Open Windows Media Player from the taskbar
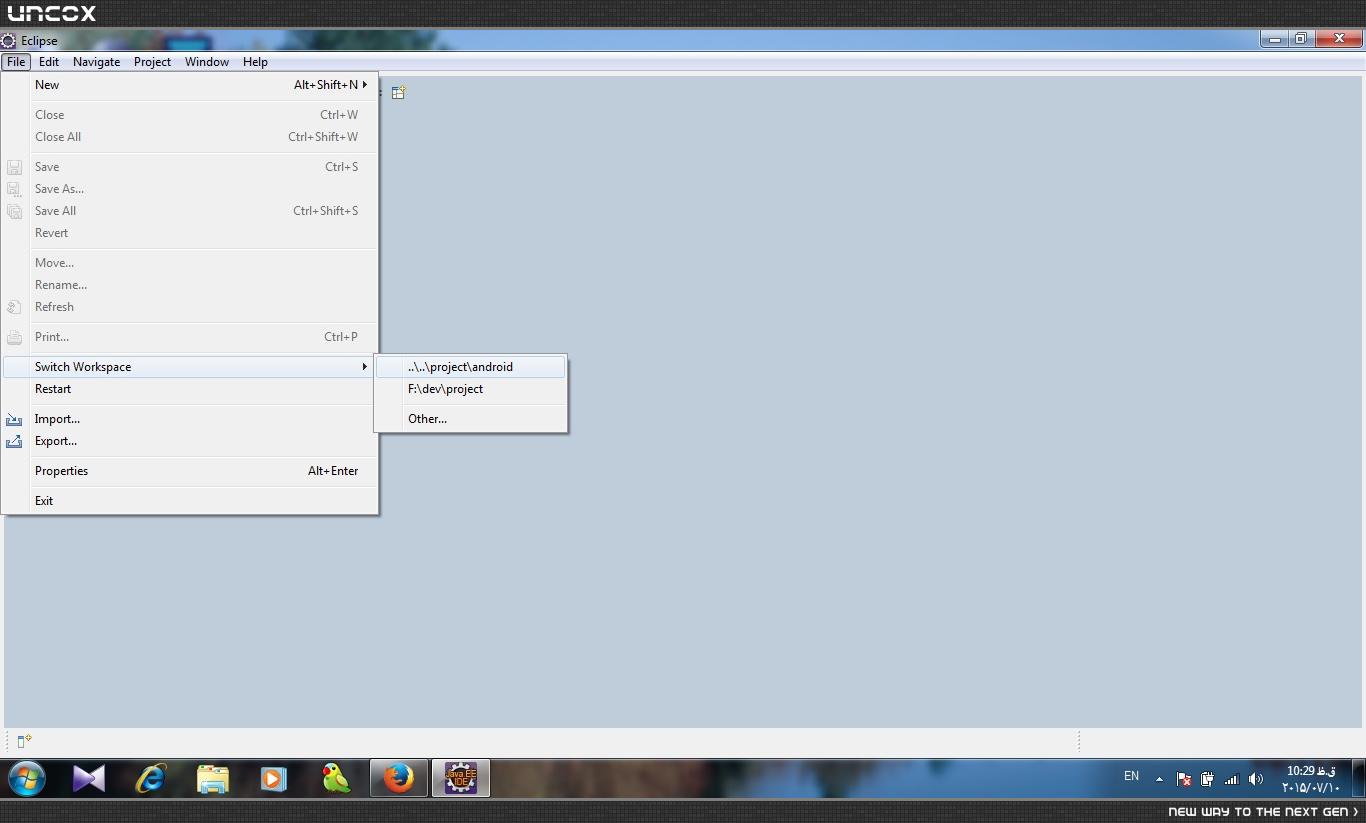This screenshot has height=823, width=1366. (x=274, y=778)
